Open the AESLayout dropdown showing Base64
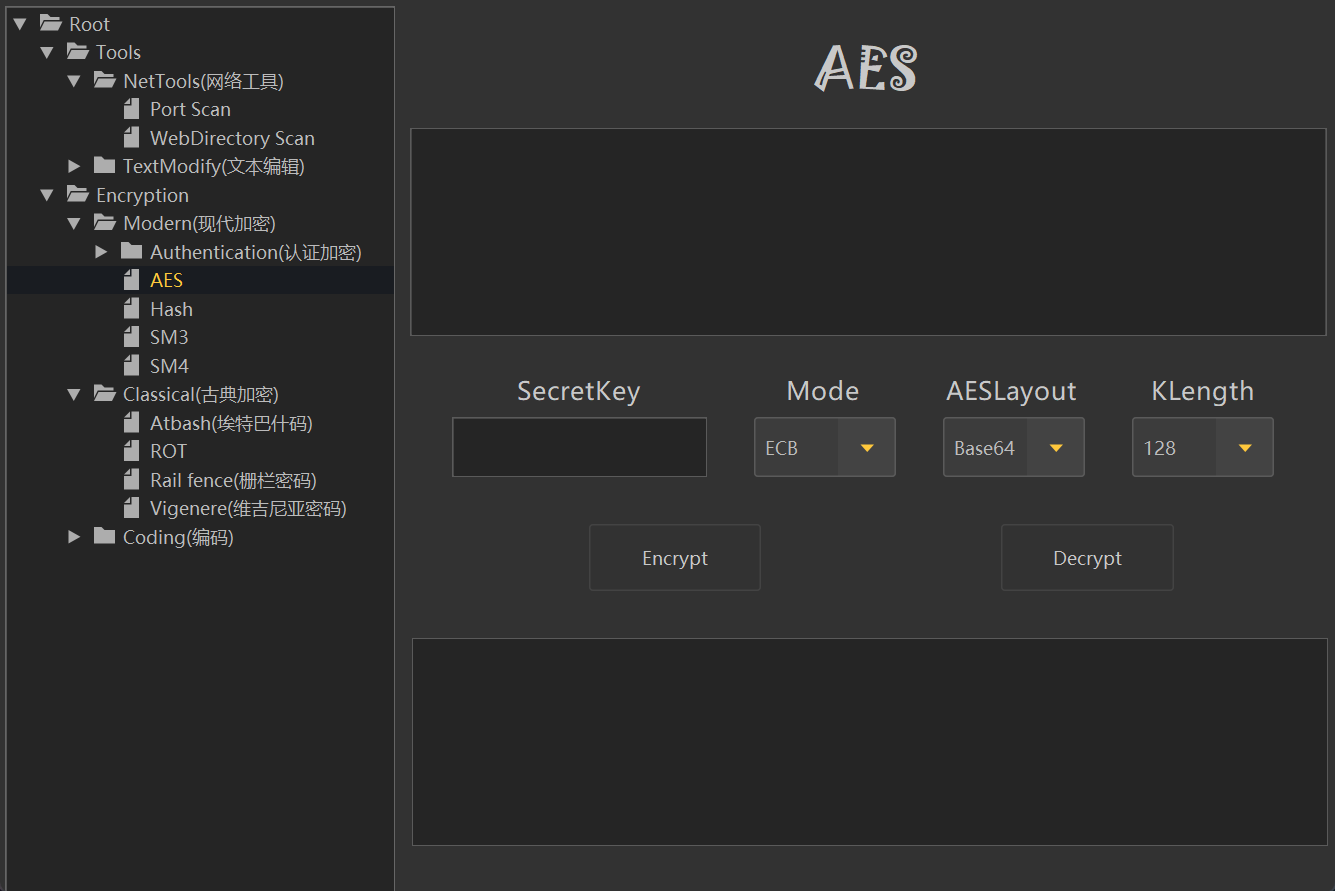The image size is (1335, 891). click(x=1055, y=448)
